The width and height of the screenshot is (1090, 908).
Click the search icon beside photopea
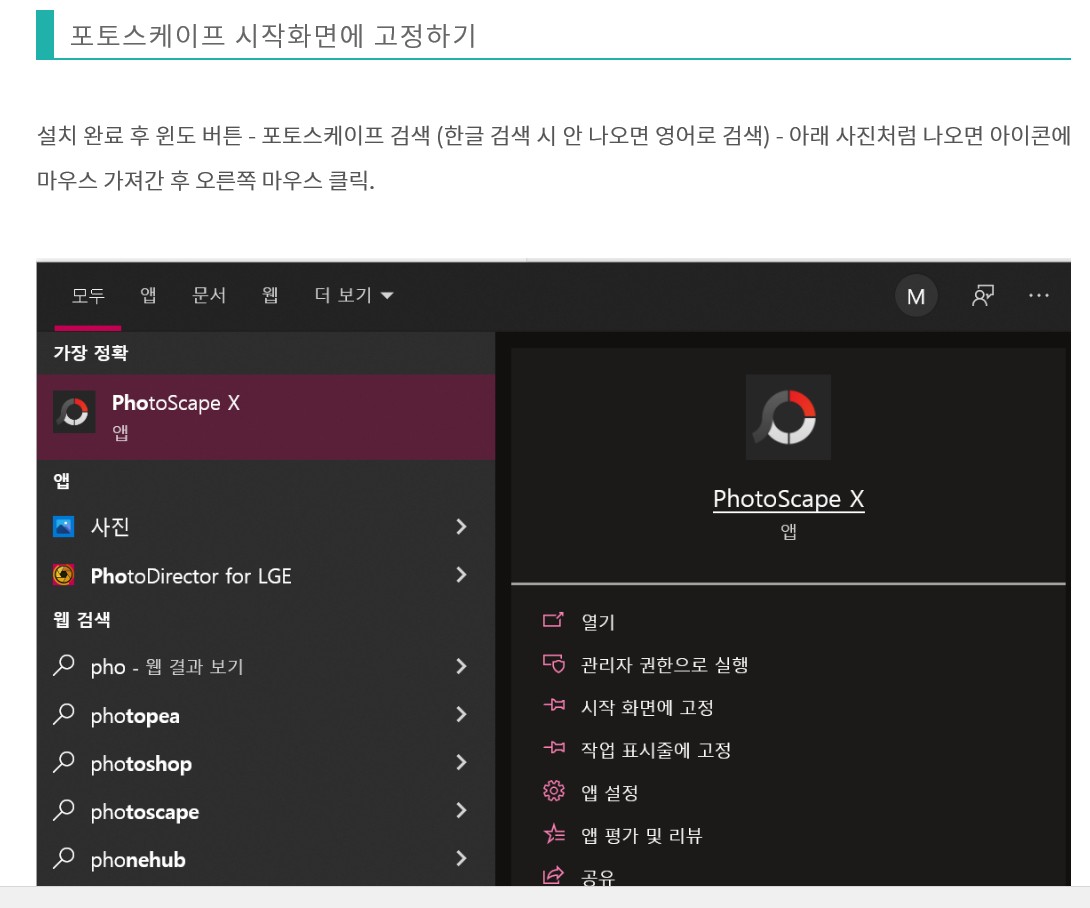click(x=63, y=714)
